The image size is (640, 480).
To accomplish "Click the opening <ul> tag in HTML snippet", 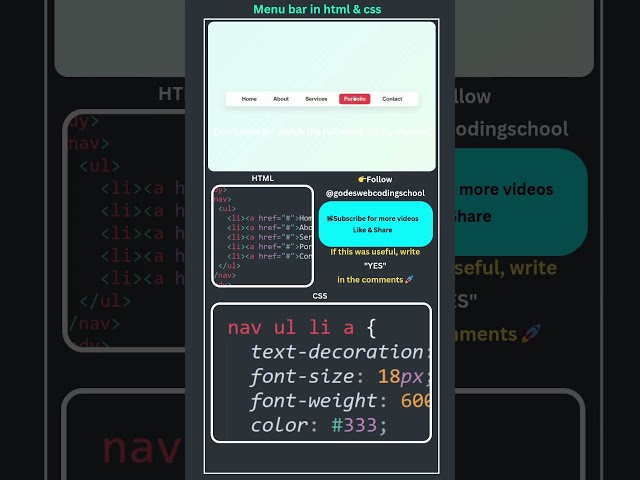I will tap(227, 209).
